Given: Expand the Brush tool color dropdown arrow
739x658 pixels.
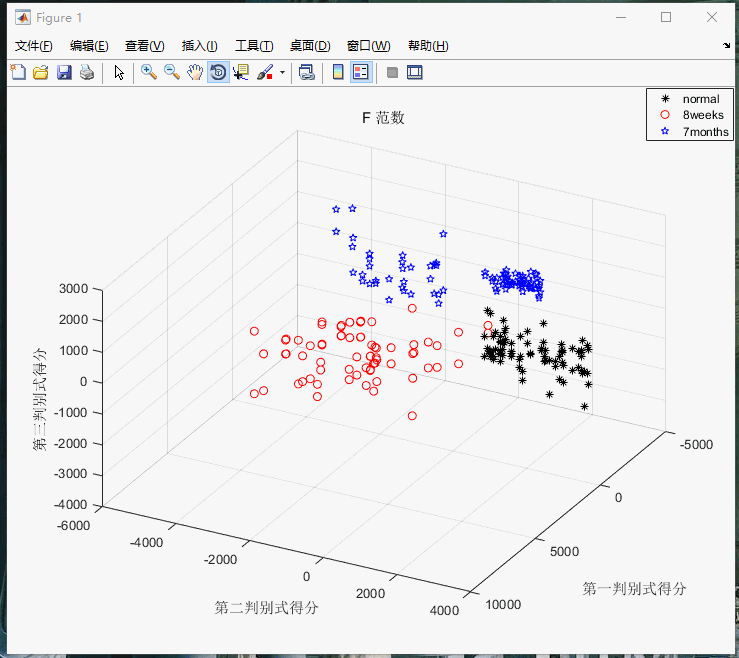Looking at the screenshot, I should 282,73.
